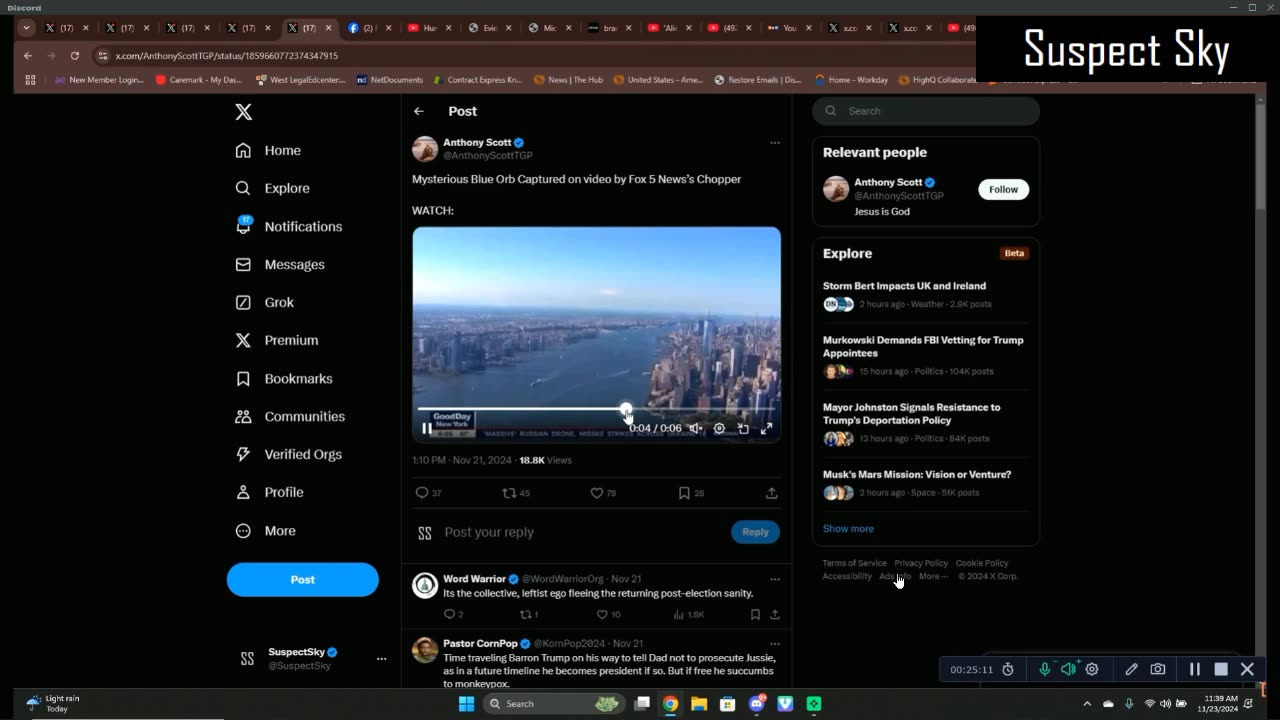Expand video to fullscreen
The width and height of the screenshot is (1280, 720).
[766, 428]
